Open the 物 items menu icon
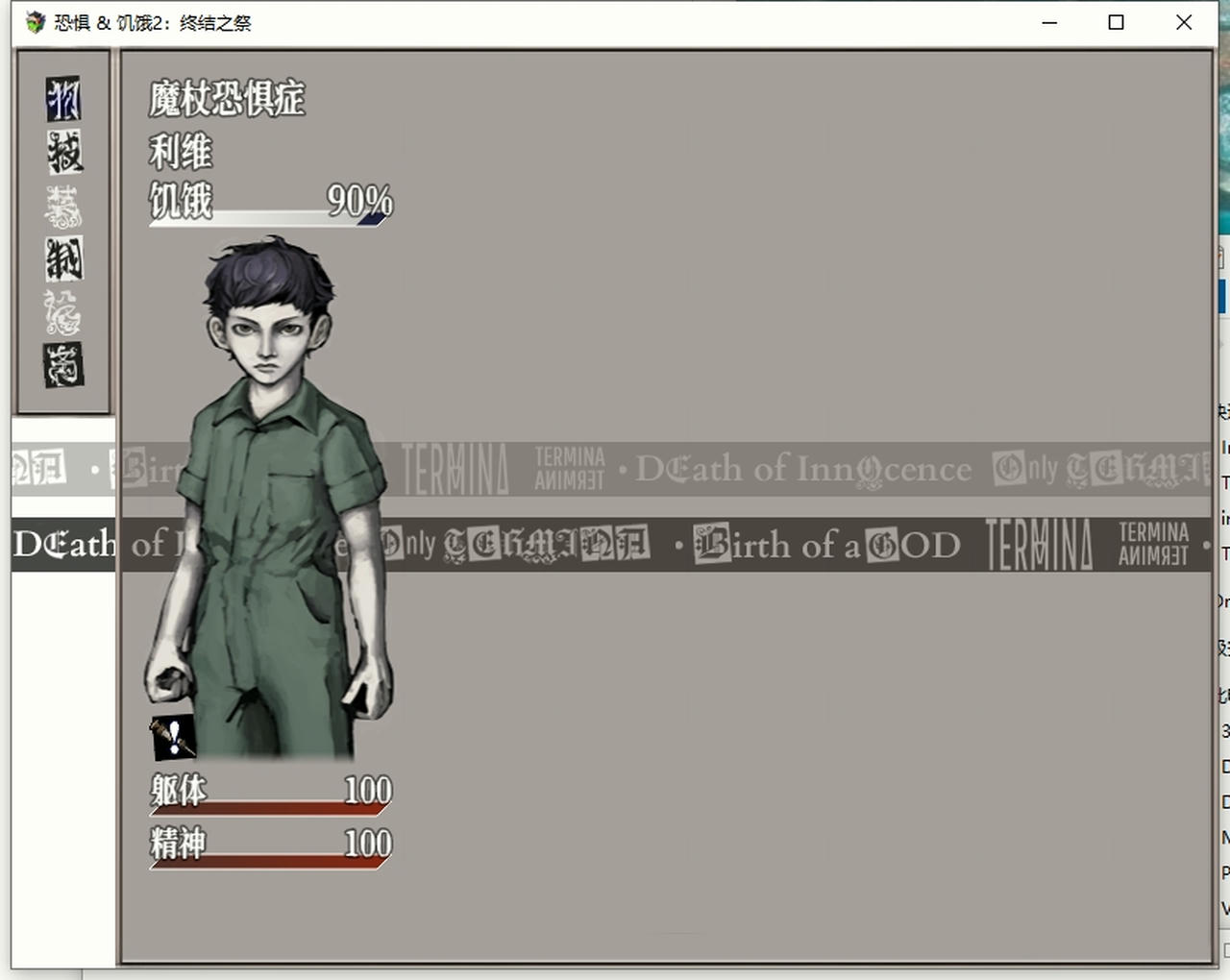This screenshot has height=980, width=1230. coord(63,99)
